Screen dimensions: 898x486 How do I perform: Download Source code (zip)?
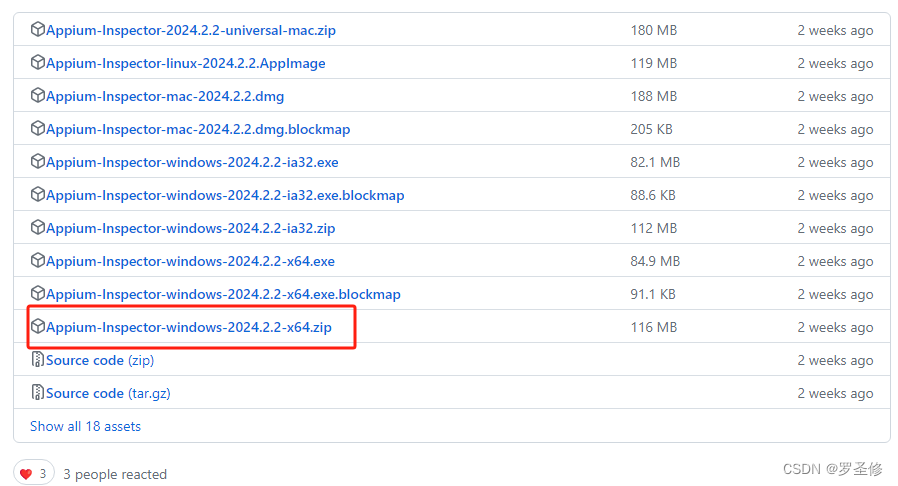point(100,361)
